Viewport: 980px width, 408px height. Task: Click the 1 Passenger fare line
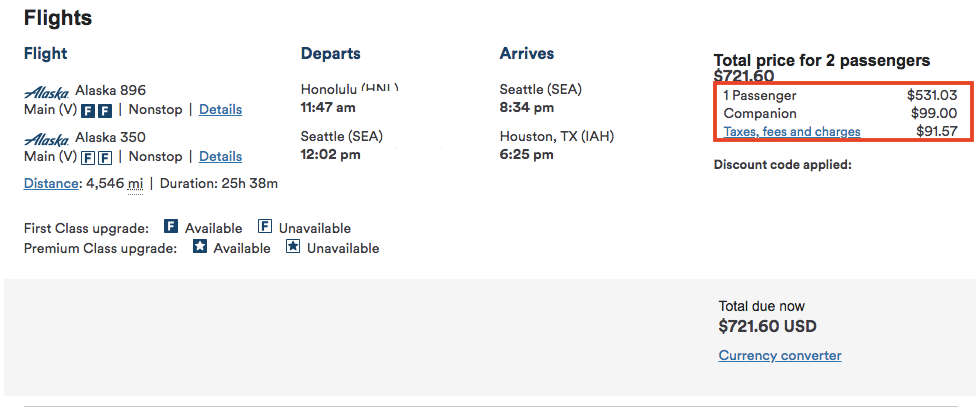[x=841, y=96]
